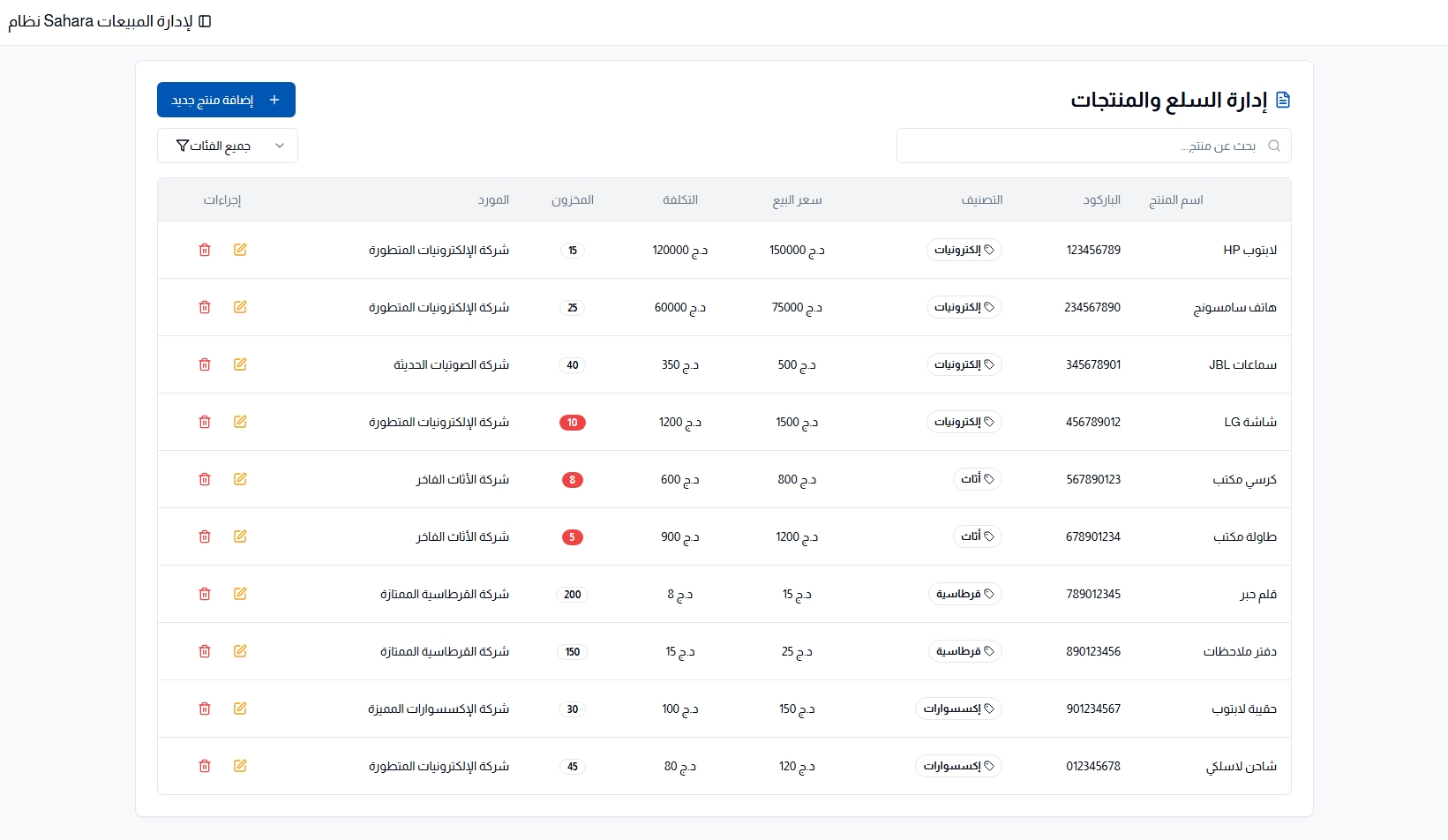The width and height of the screenshot is (1448, 840).
Task: Edit the قلم حبر product entry
Action: click(x=240, y=594)
